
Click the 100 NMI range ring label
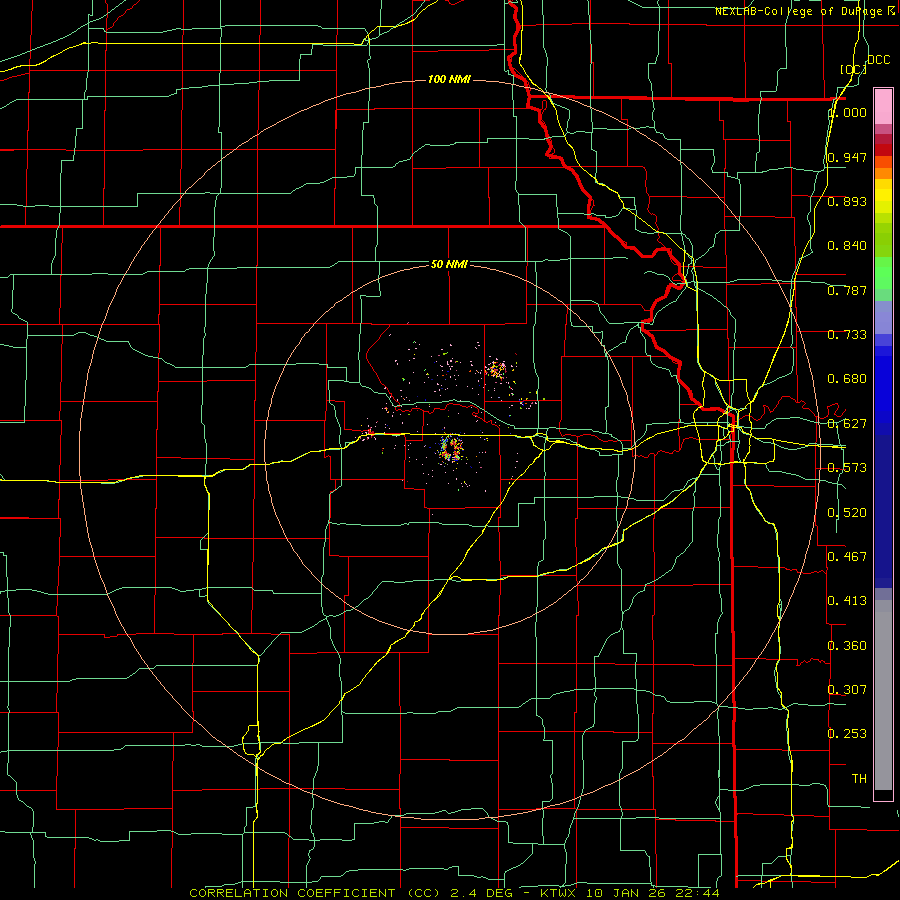tap(449, 79)
